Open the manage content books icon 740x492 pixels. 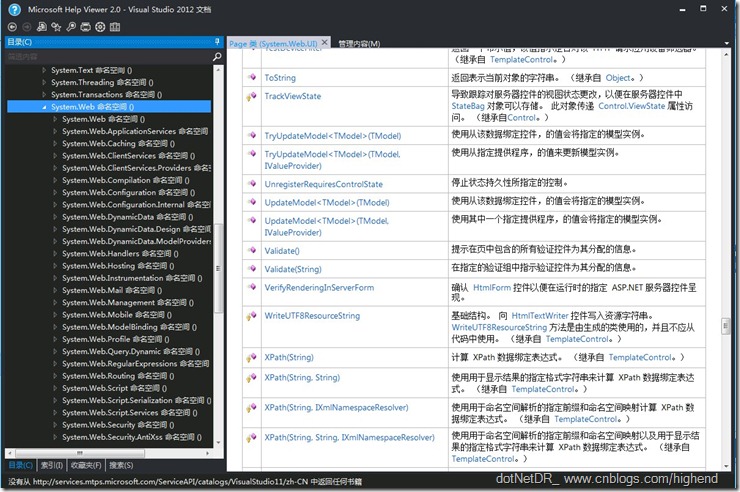coord(115,27)
